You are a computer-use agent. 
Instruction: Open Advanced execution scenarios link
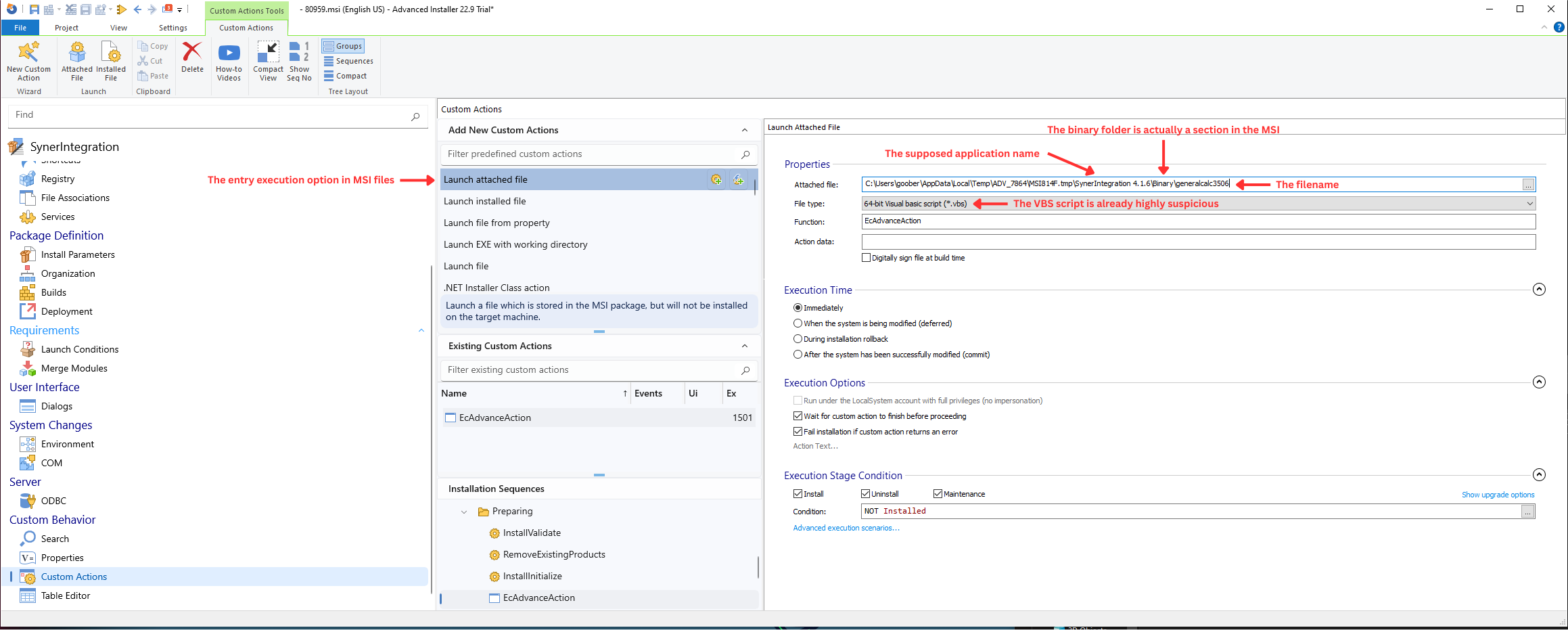coord(846,528)
